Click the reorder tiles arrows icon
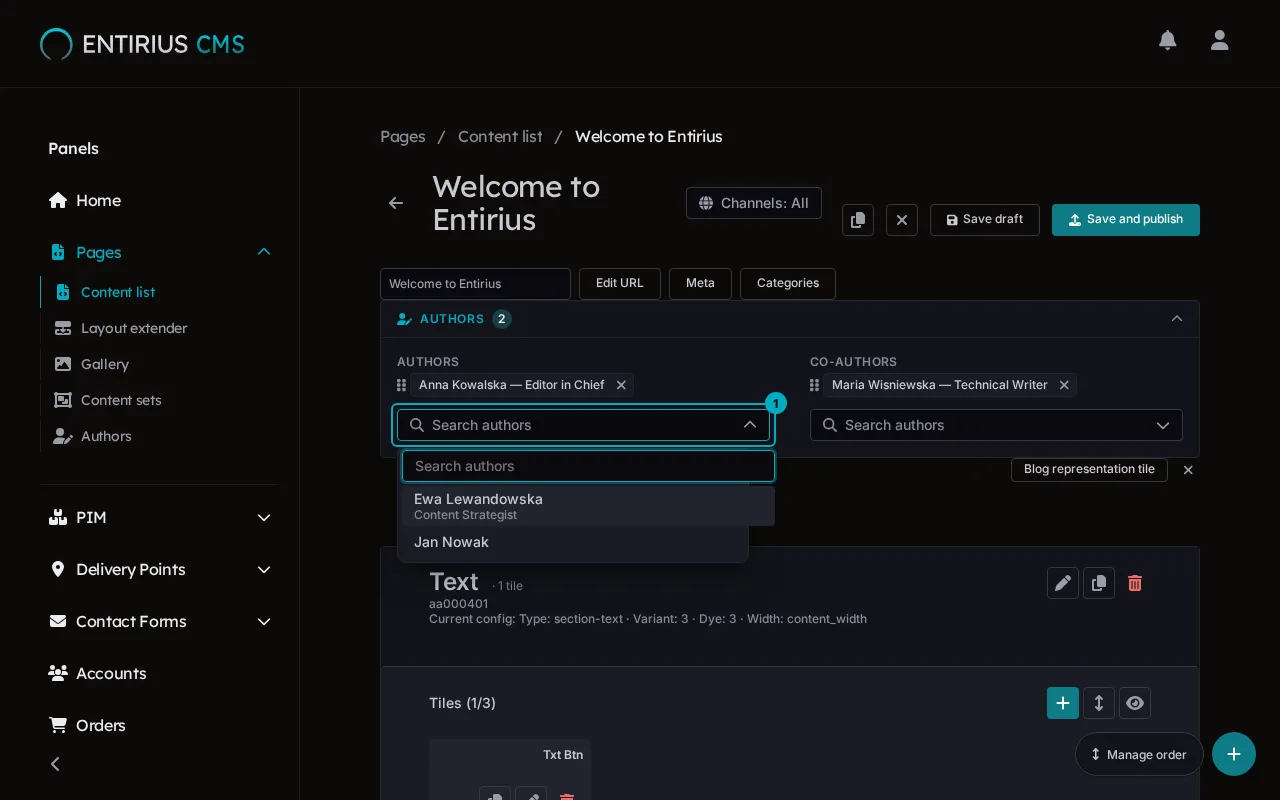 point(1099,703)
